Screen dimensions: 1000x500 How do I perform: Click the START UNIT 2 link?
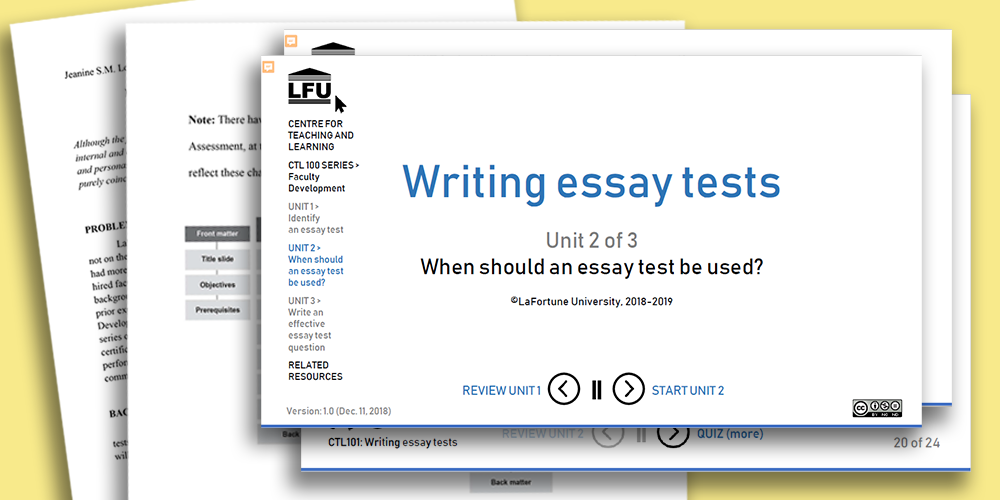(688, 390)
